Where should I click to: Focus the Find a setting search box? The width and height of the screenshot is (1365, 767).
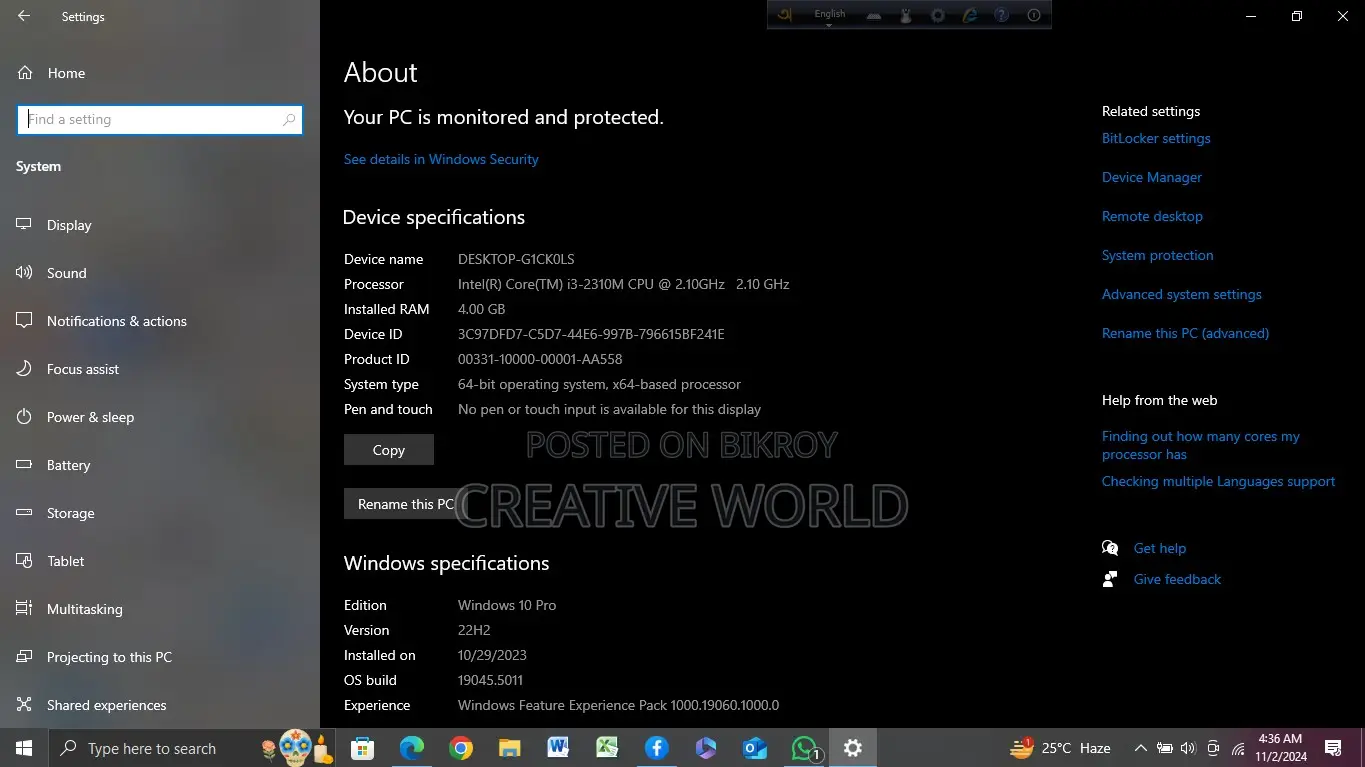[160, 120]
